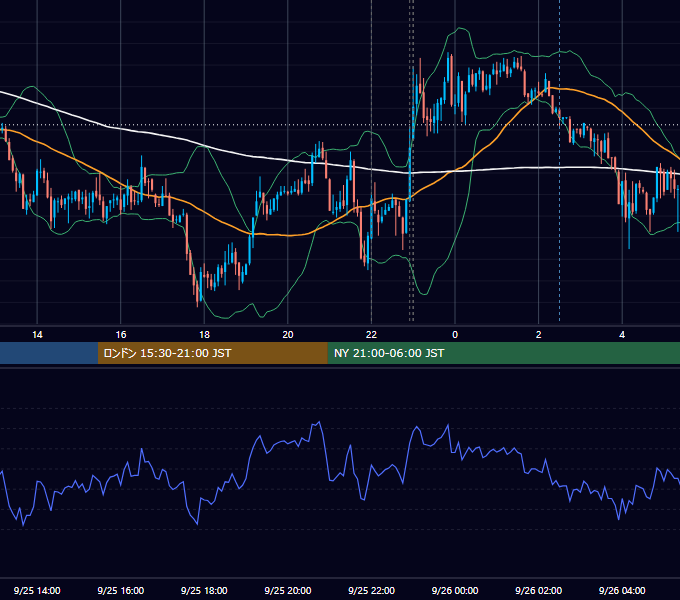The height and width of the screenshot is (600, 680).
Task: Click the 9/25 16:00 time label
Action: click(121, 590)
